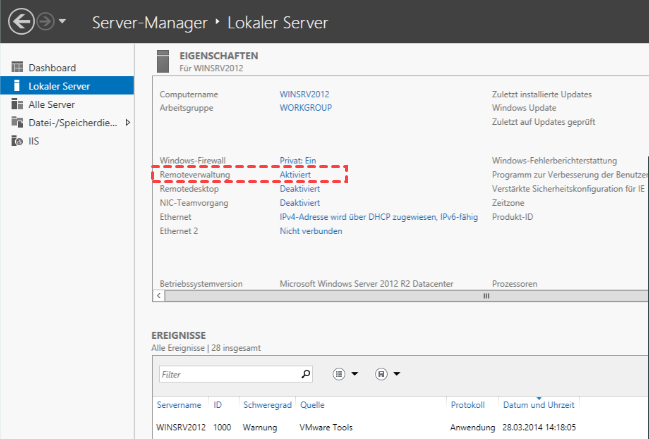Open the save query dropdown
The image size is (649, 439).
[389, 374]
